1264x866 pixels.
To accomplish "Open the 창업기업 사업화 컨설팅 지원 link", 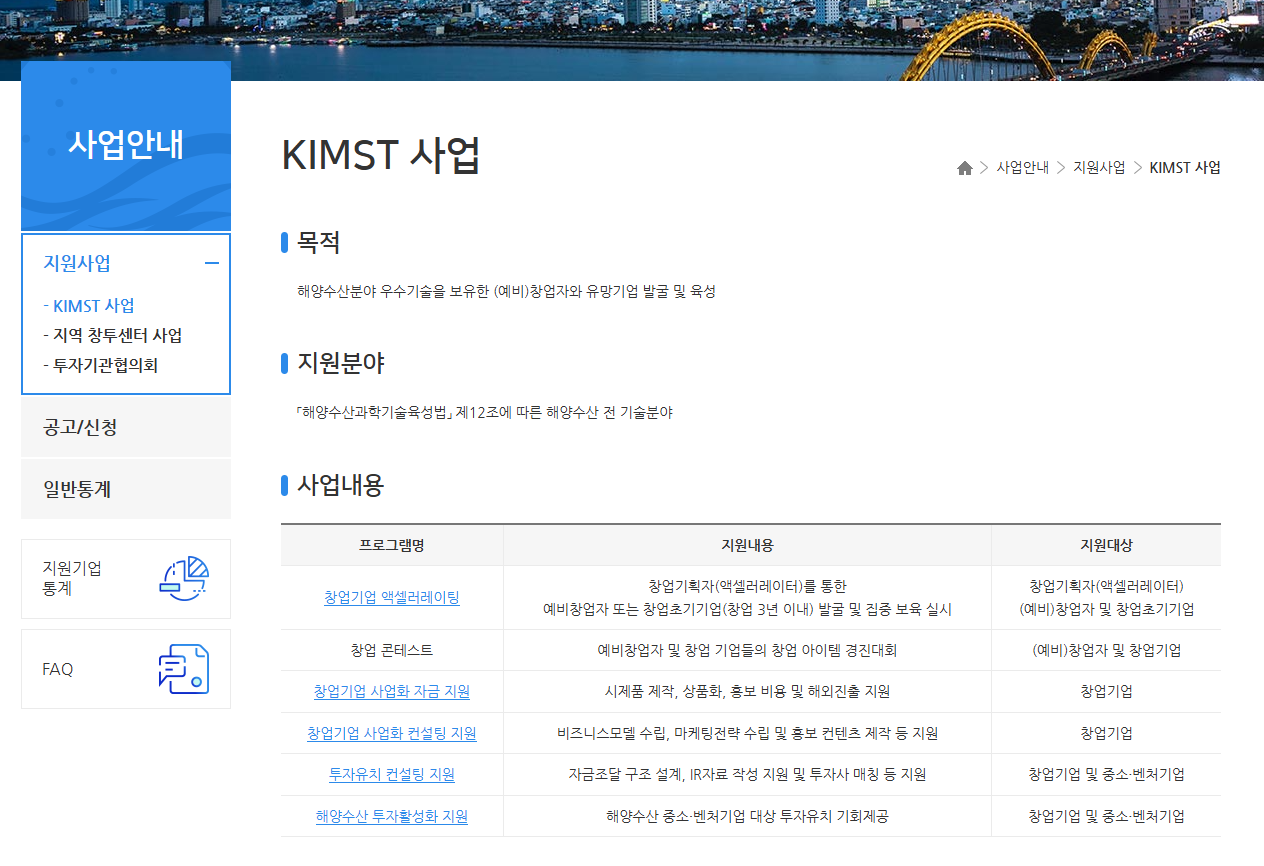I will point(392,733).
